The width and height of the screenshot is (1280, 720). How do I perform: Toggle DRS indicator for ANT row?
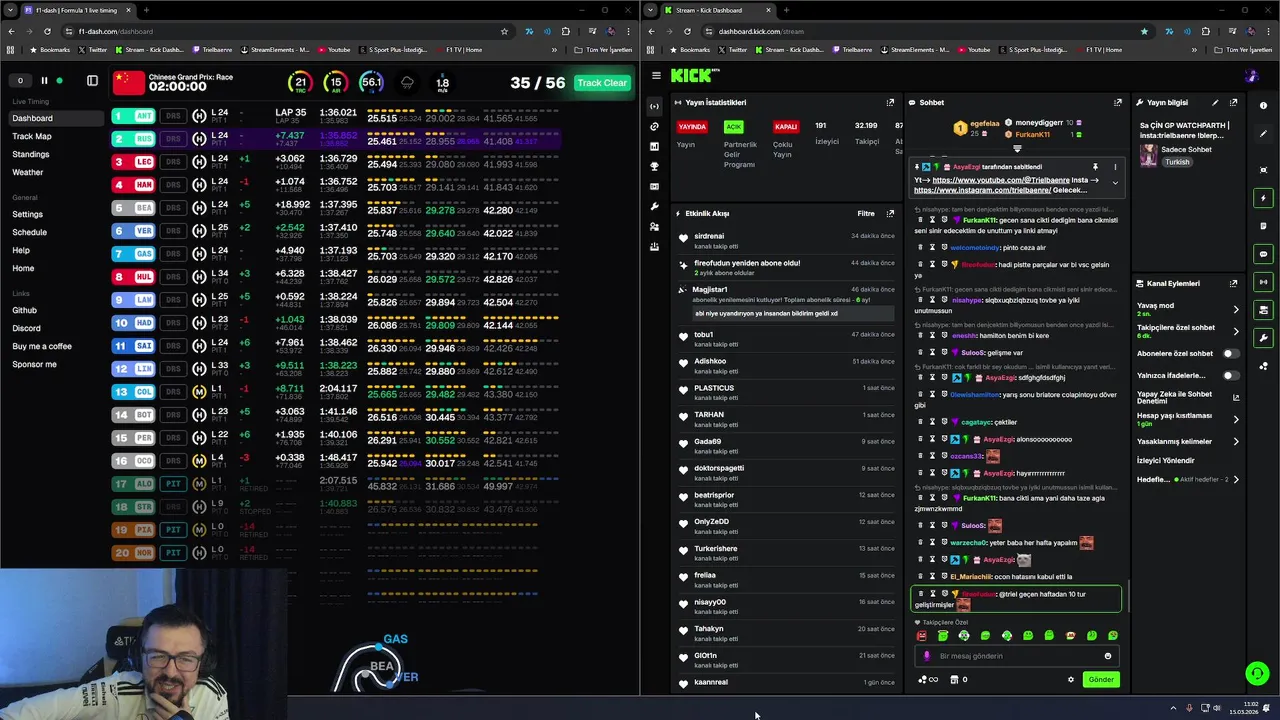click(x=173, y=116)
